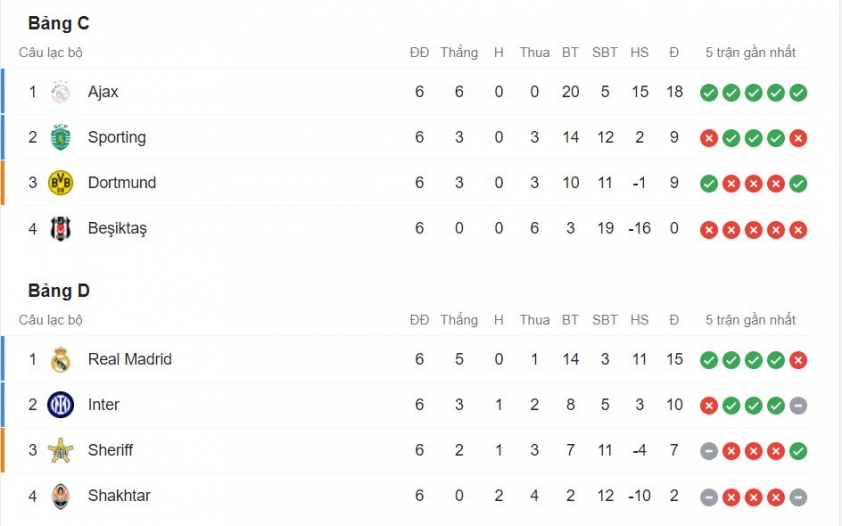Click the Ajax club crest
The height and width of the screenshot is (526, 842).
61,92
